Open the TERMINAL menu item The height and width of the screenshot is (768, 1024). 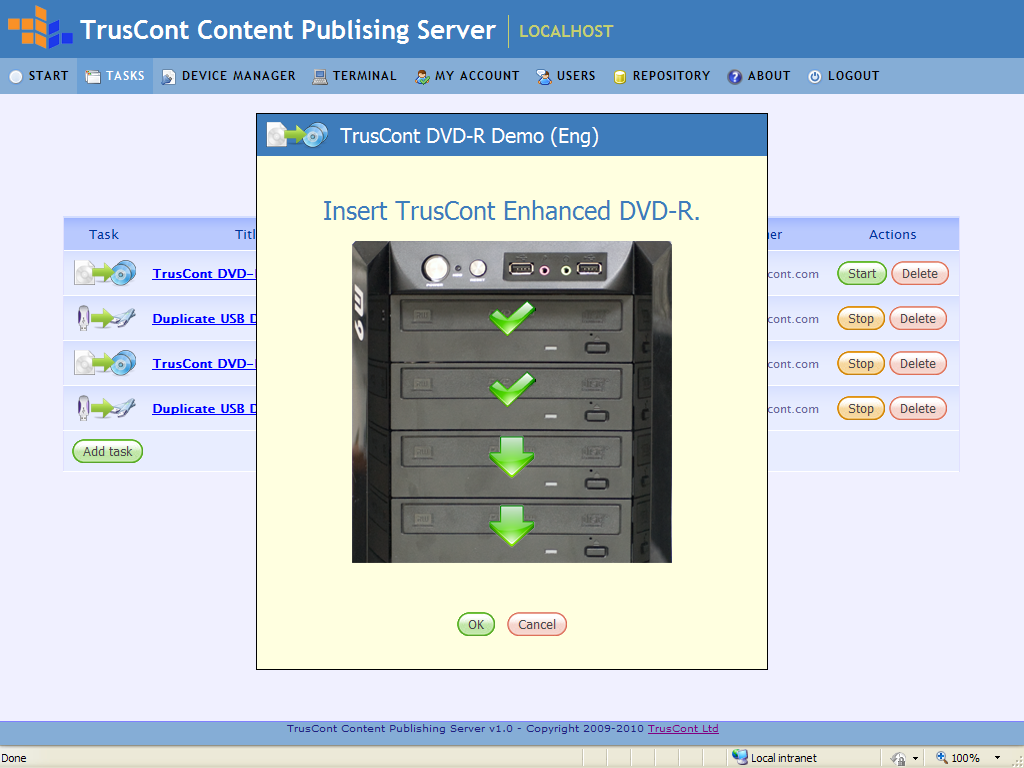(355, 76)
